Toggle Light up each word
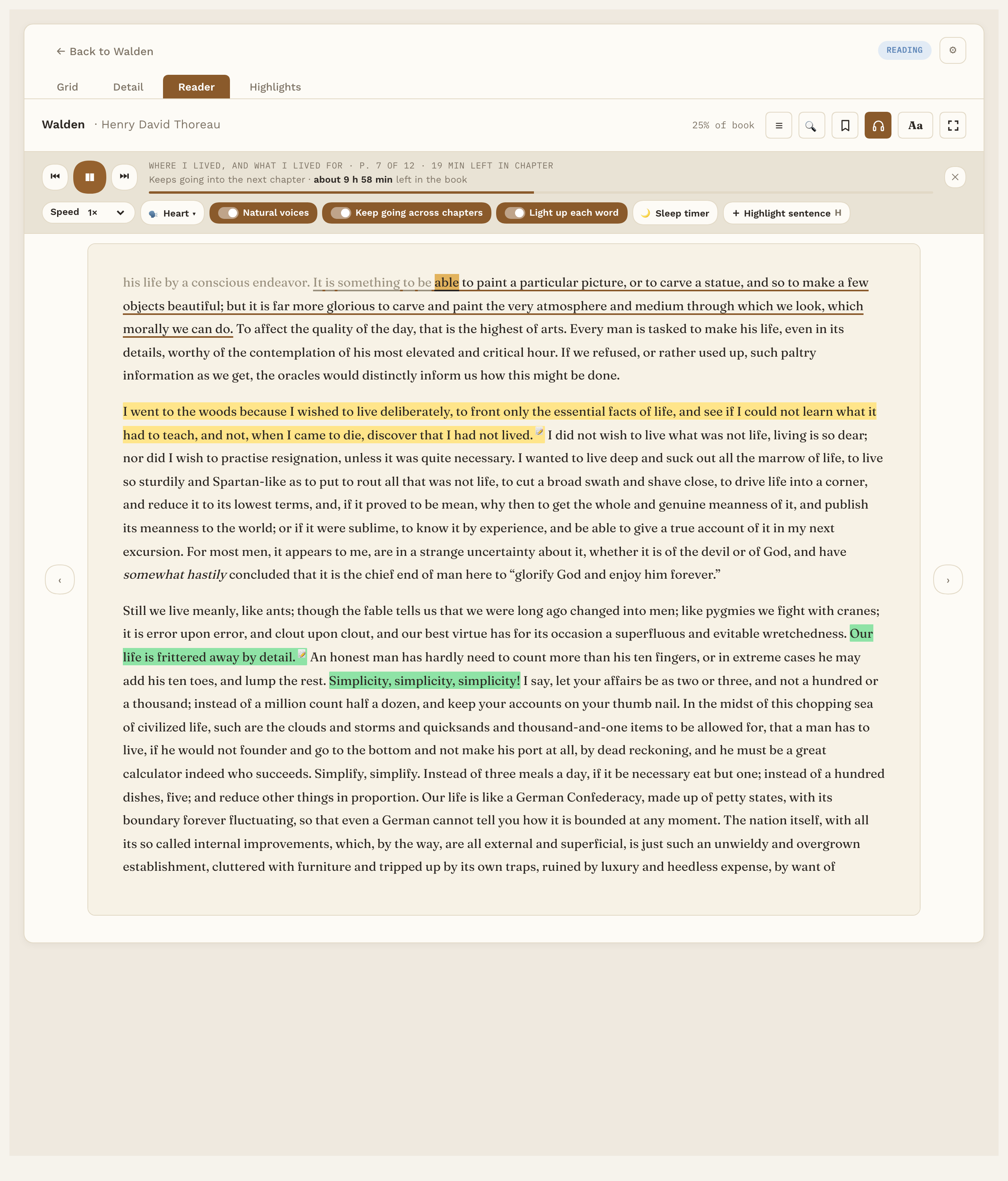 click(561, 213)
